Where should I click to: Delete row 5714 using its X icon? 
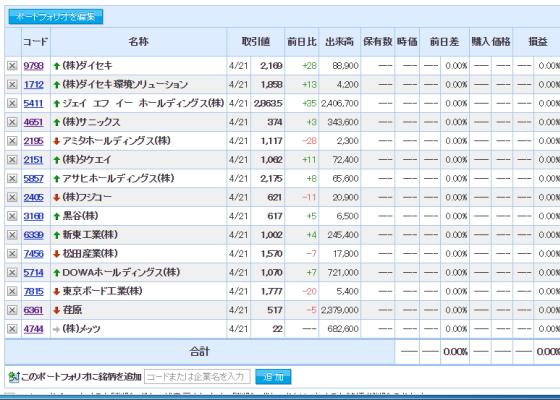pos(12,272)
